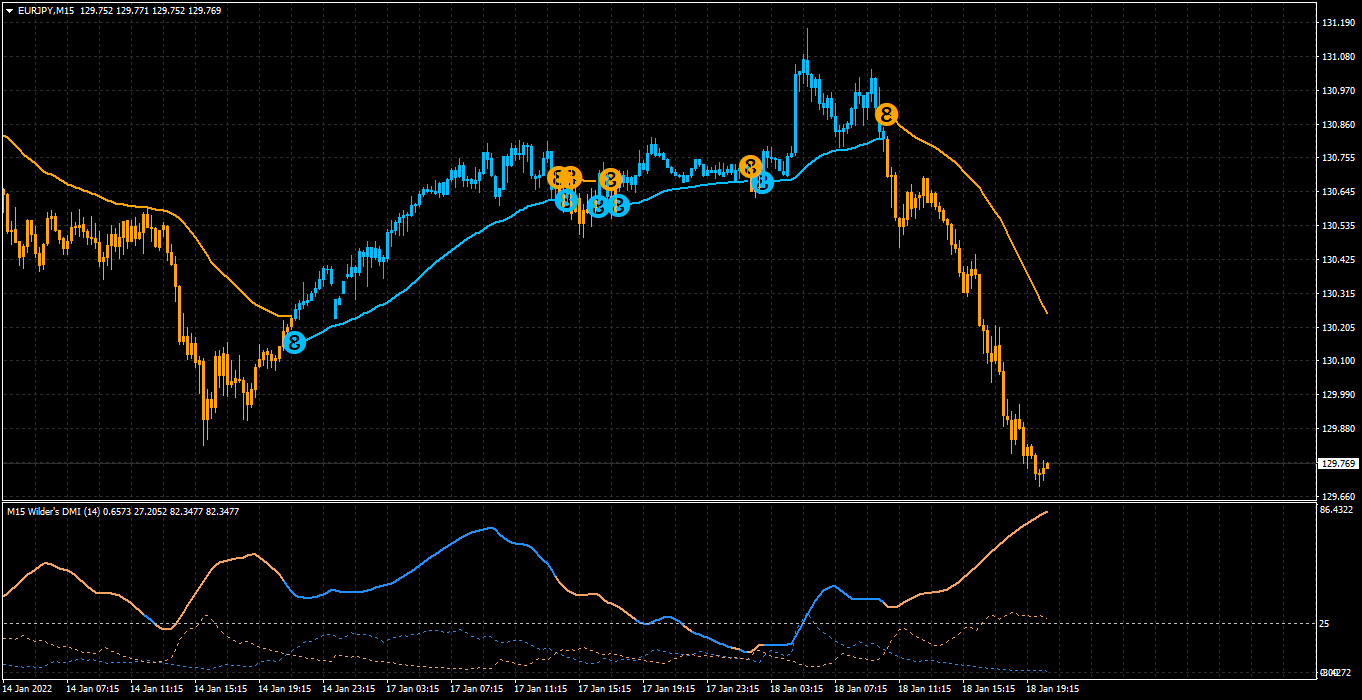The height and width of the screenshot is (700, 1362).
Task: Click the 18 Jan 03:15 time label
Action: 797,689
